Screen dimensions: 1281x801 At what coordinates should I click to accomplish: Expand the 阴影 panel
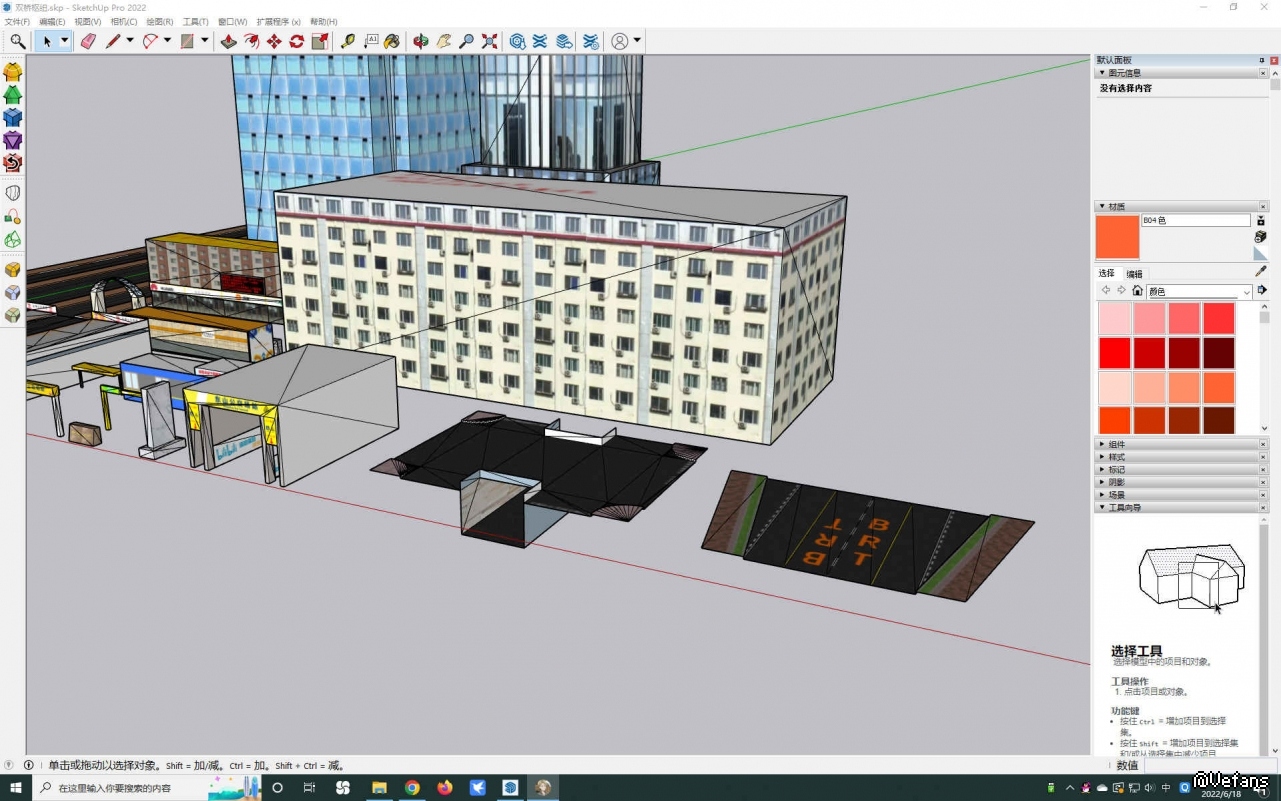[1116, 482]
